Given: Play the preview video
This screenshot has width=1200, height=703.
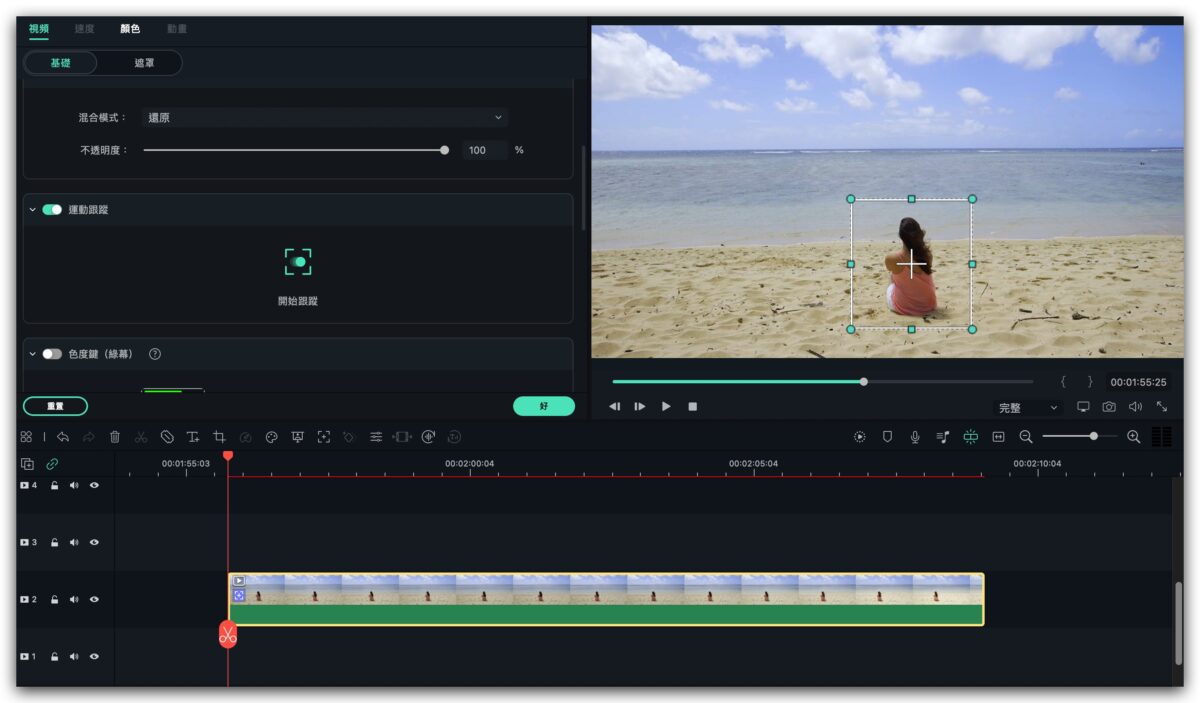Looking at the screenshot, I should pyautogui.click(x=666, y=407).
